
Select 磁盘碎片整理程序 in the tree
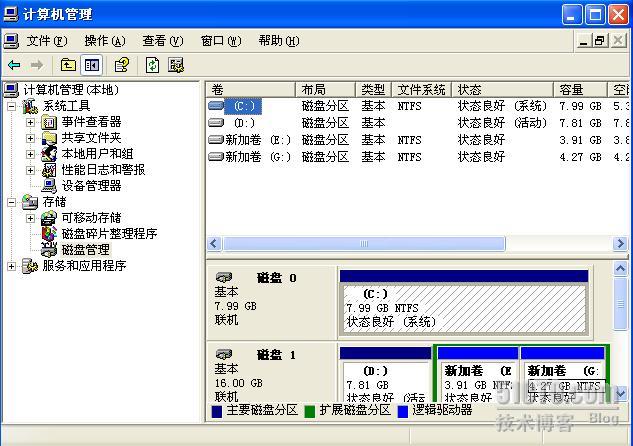(x=109, y=234)
